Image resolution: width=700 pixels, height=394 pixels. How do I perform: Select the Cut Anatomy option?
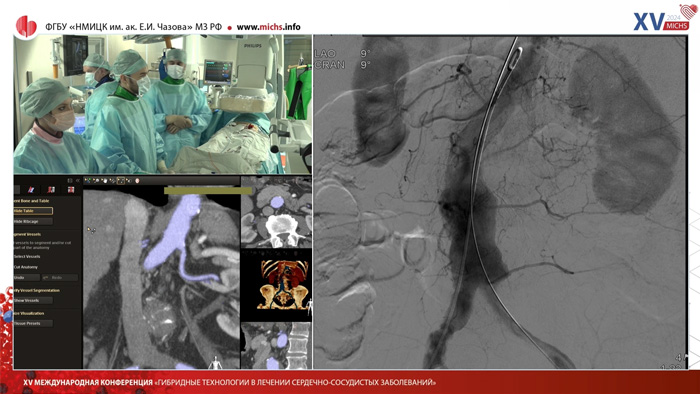(26, 267)
